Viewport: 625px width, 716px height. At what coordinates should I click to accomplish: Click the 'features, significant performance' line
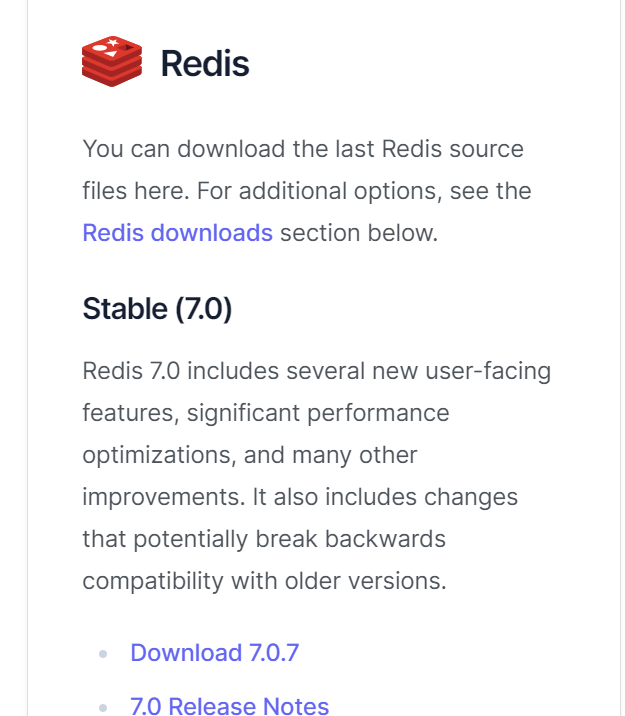(266, 413)
